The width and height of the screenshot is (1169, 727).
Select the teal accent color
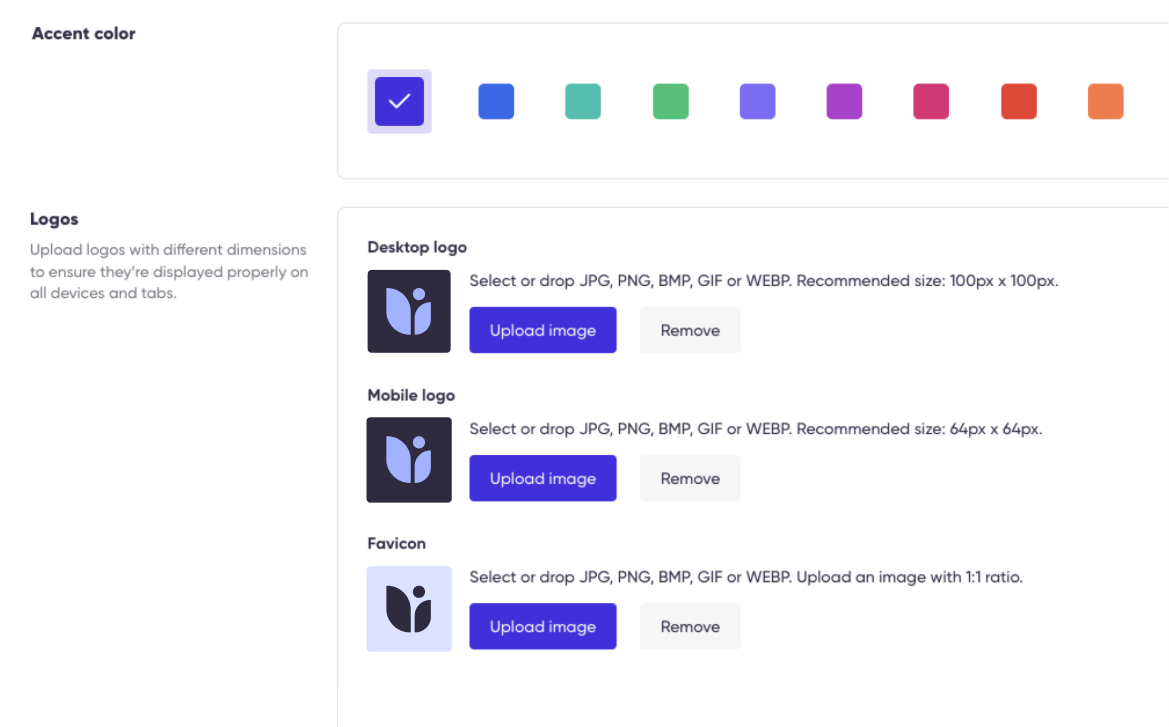[x=583, y=100]
